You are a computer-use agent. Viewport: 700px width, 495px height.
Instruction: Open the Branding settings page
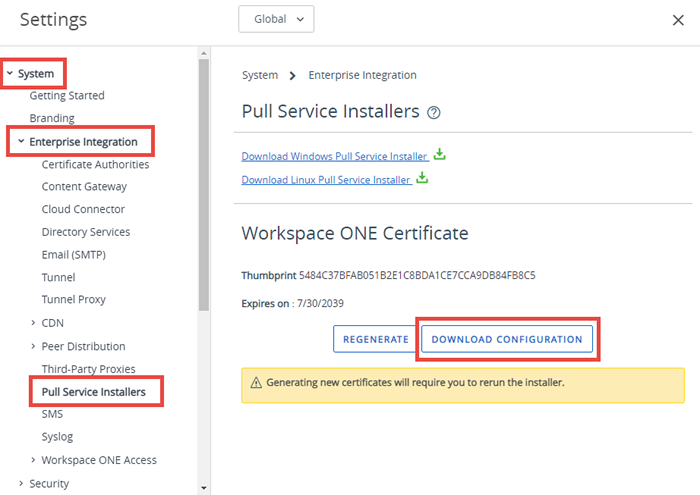52,118
